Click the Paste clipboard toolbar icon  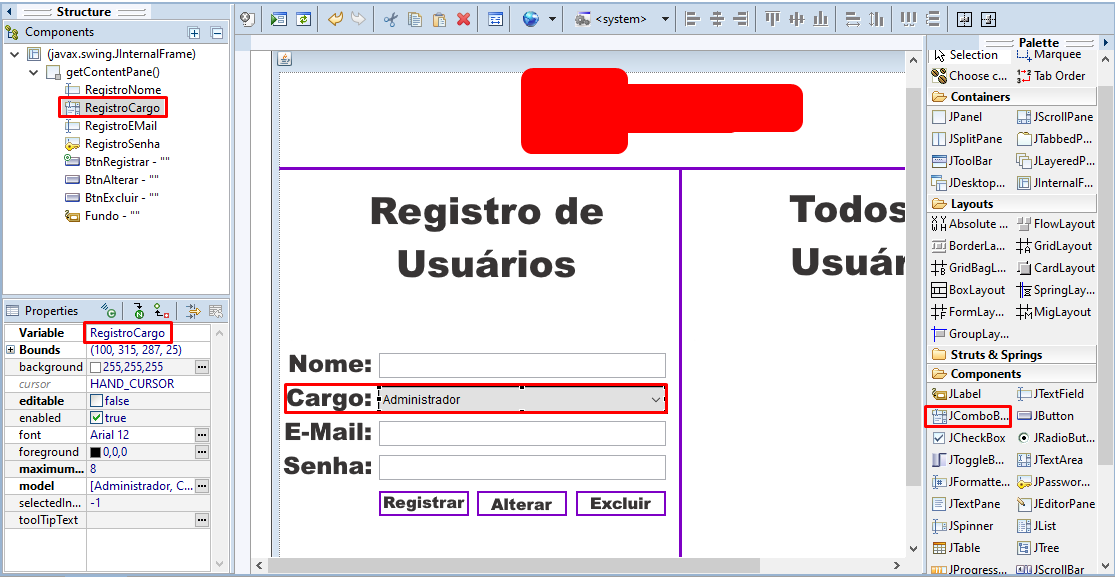pyautogui.click(x=439, y=19)
